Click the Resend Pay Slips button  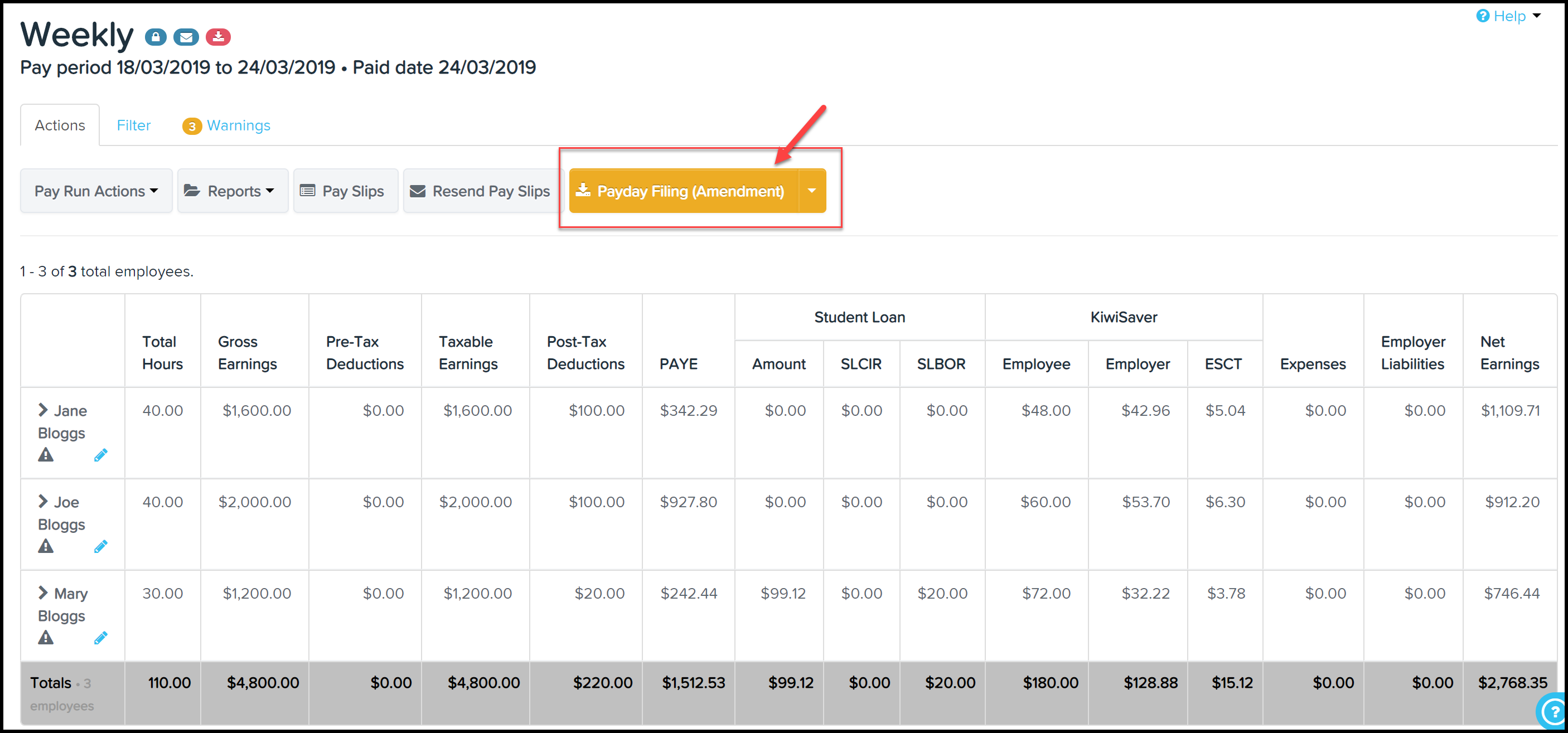(x=481, y=191)
